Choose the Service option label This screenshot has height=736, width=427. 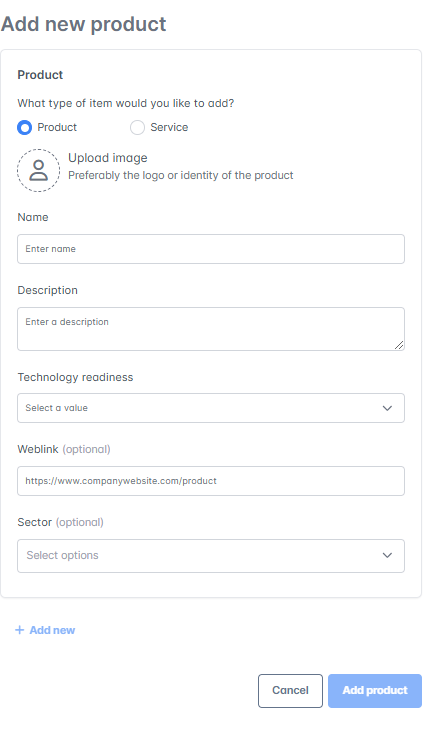(x=169, y=127)
